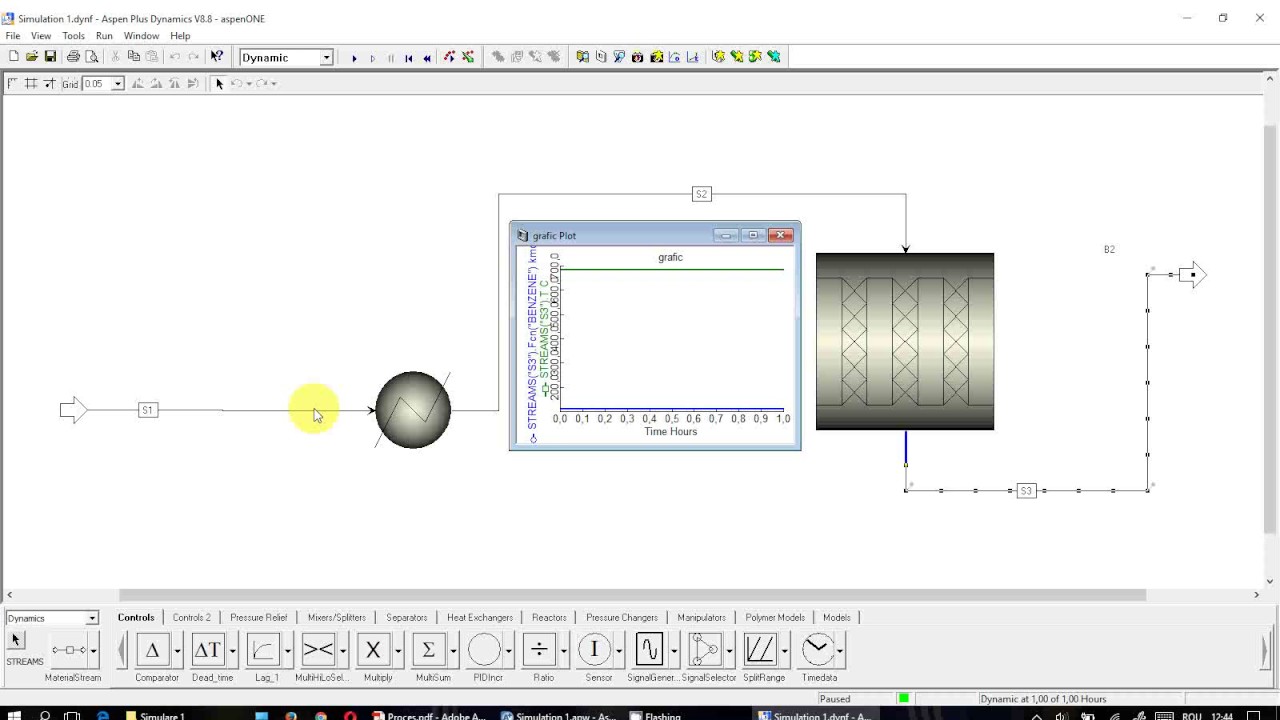
Task: Expand the PIDIncr icon variants arrow
Action: click(508, 650)
